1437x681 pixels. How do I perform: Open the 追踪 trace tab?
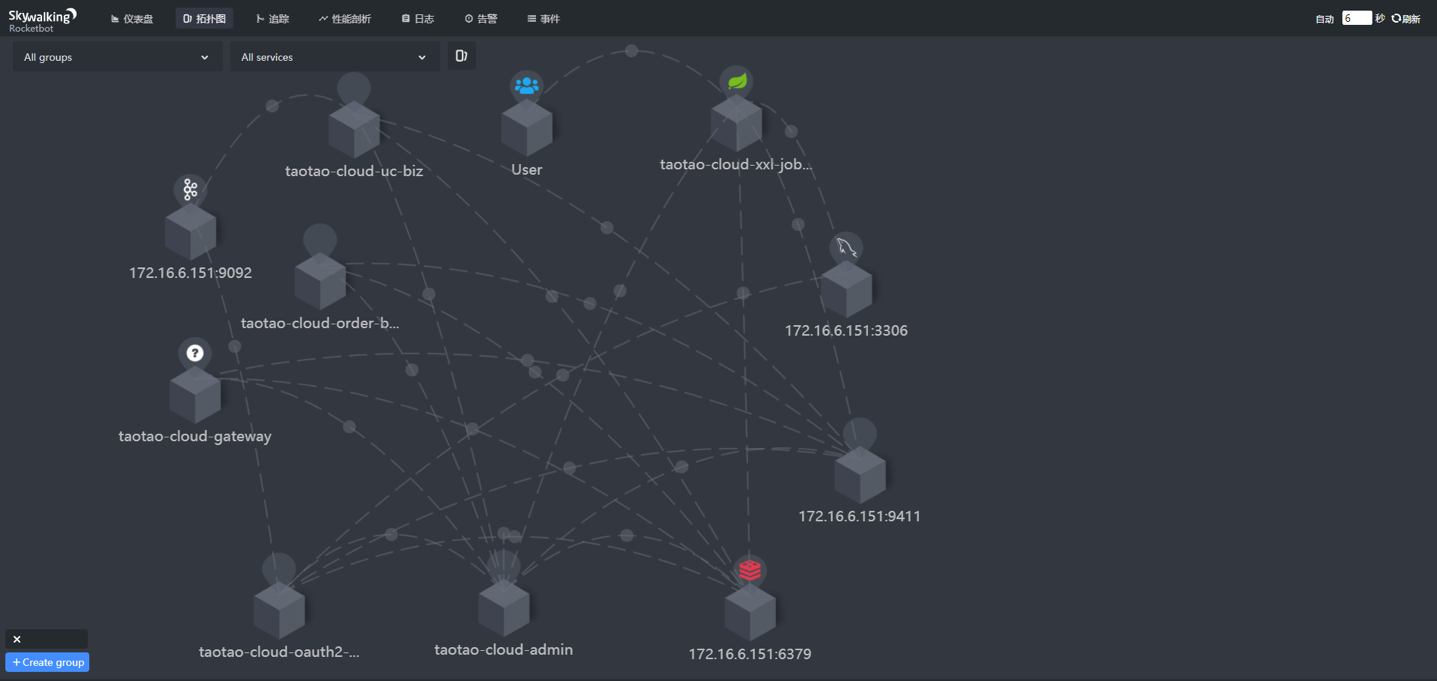tap(272, 19)
